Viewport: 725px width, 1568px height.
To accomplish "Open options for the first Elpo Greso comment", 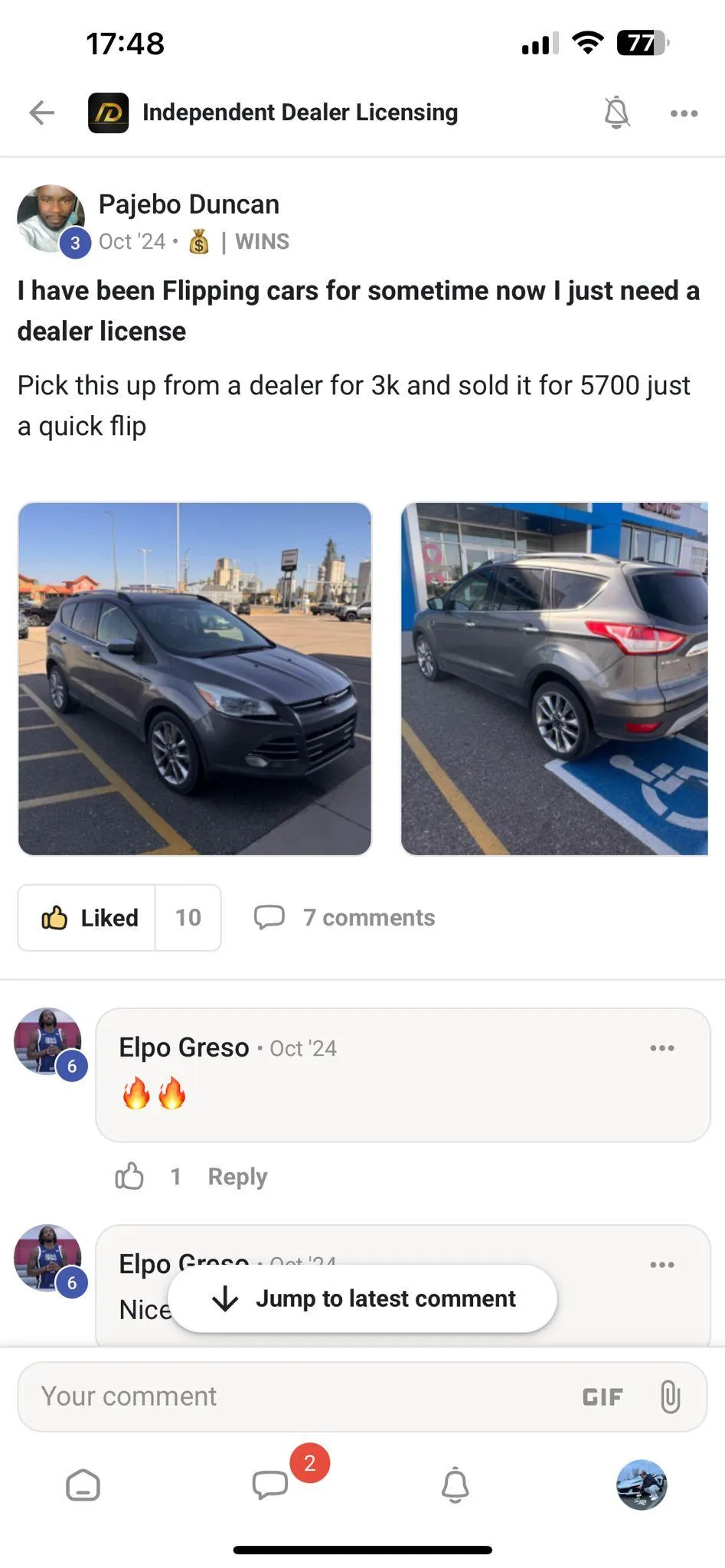I will [x=662, y=1047].
